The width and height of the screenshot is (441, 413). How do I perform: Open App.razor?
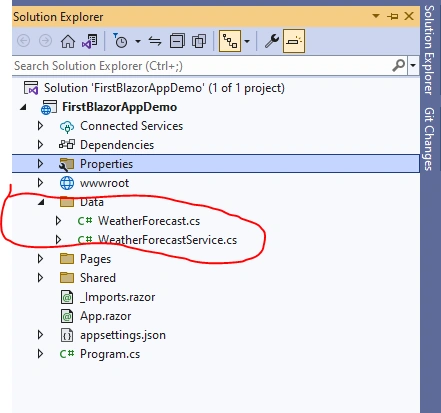point(105,316)
